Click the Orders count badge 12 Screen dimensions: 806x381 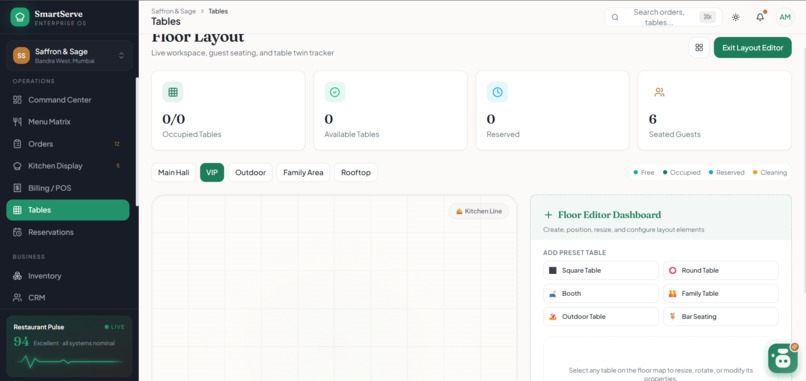117,144
